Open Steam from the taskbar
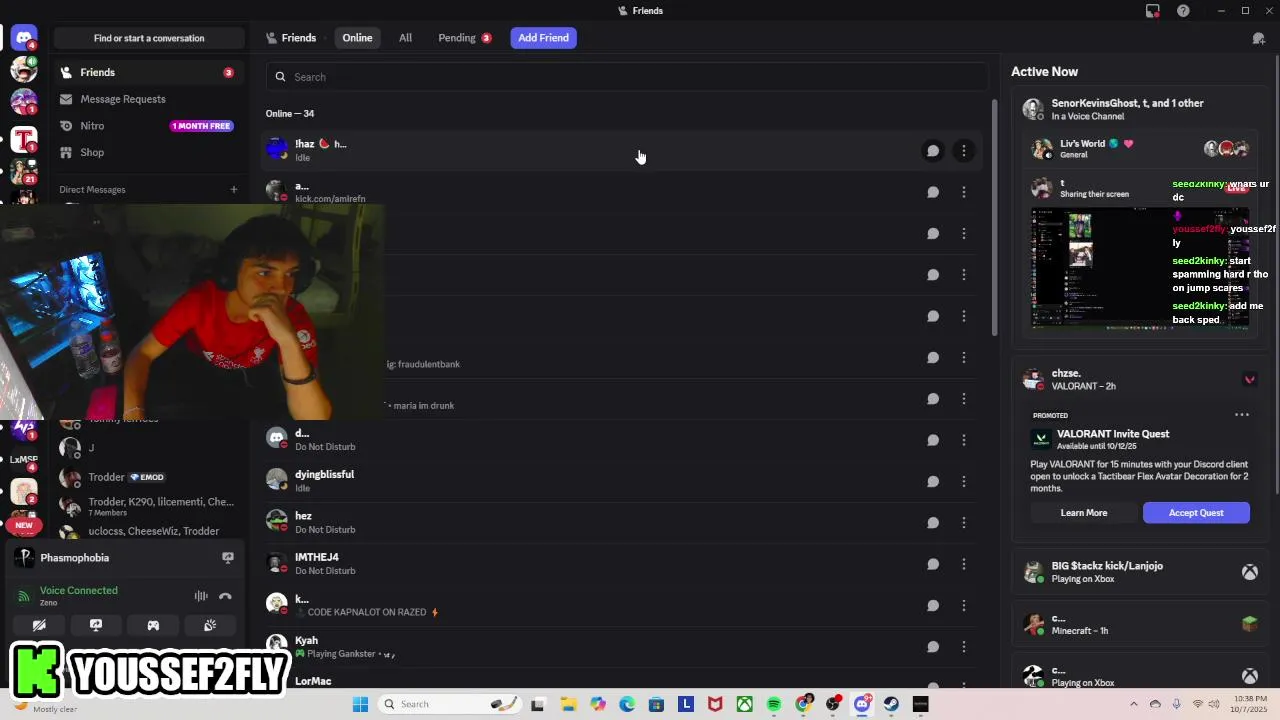 click(x=891, y=704)
